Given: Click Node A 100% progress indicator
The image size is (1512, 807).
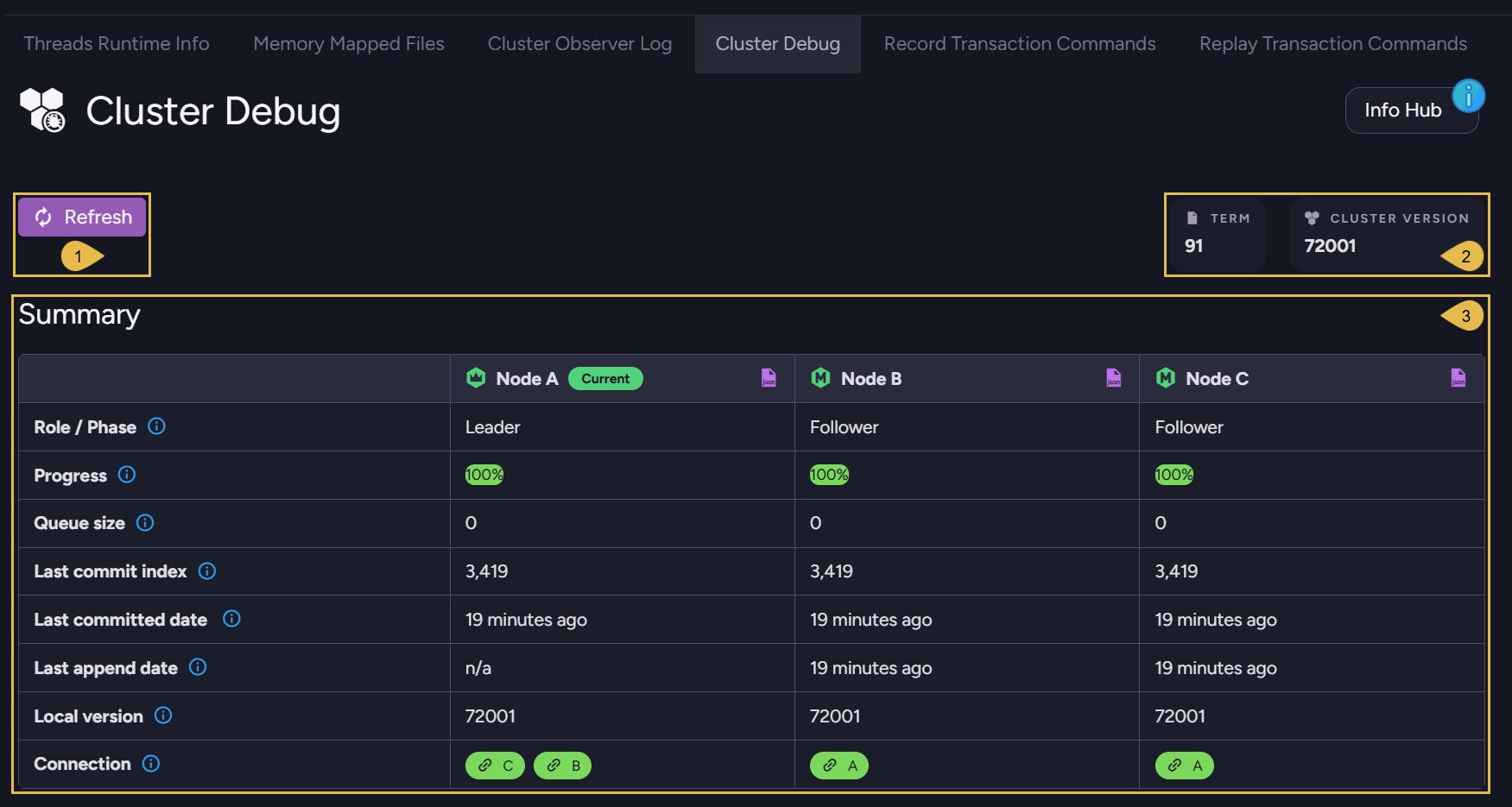Looking at the screenshot, I should click(484, 475).
